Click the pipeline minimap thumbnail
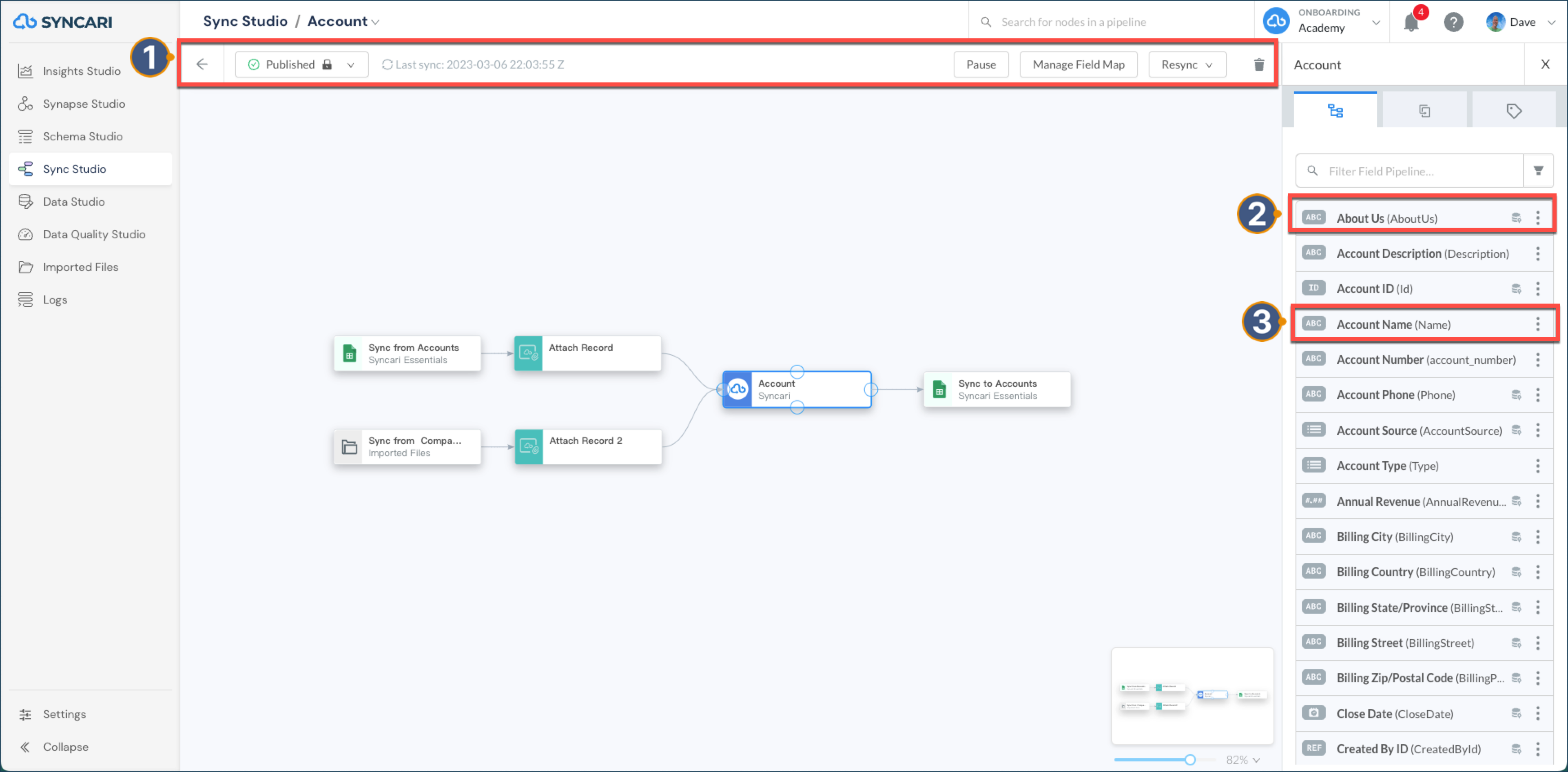 pyautogui.click(x=1192, y=696)
